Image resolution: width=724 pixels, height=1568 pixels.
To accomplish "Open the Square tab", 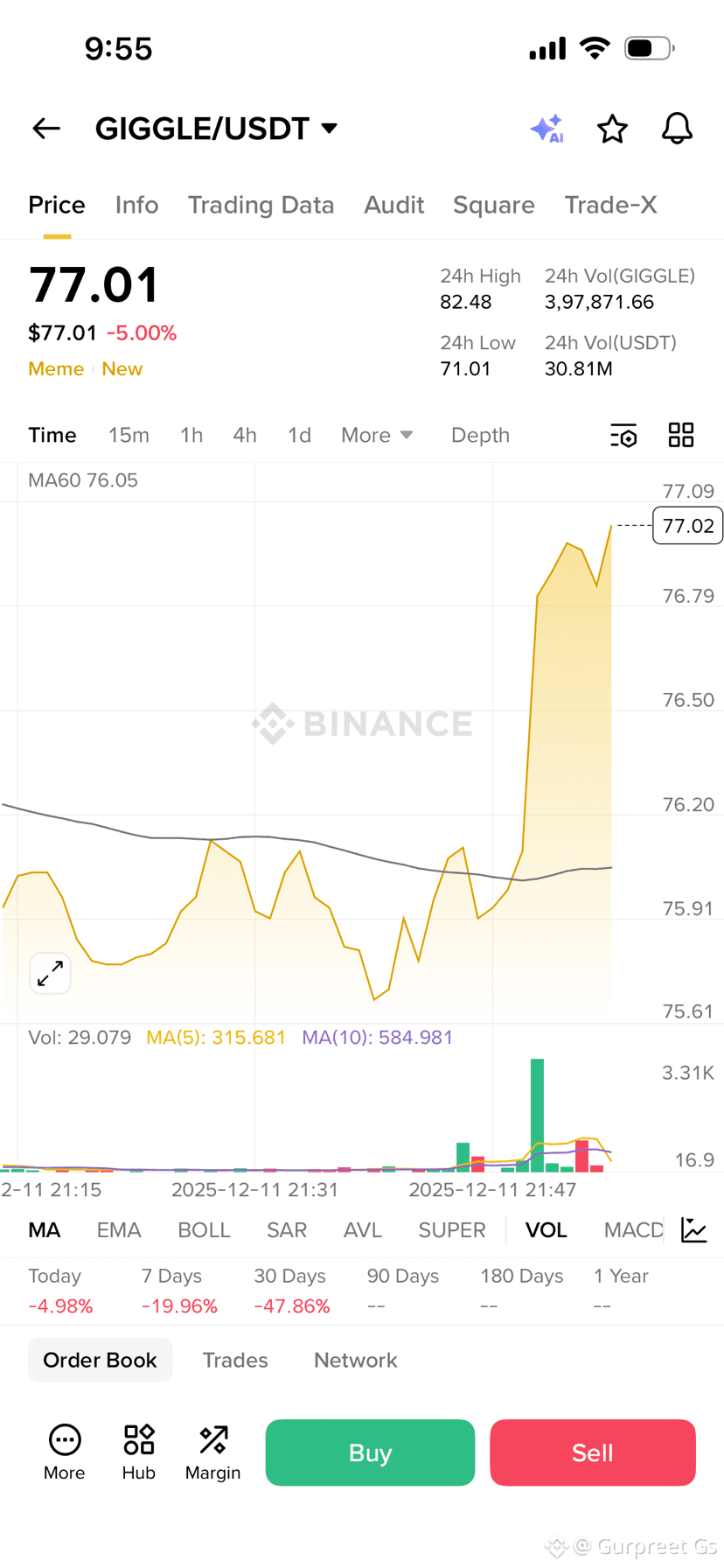I will (x=493, y=205).
